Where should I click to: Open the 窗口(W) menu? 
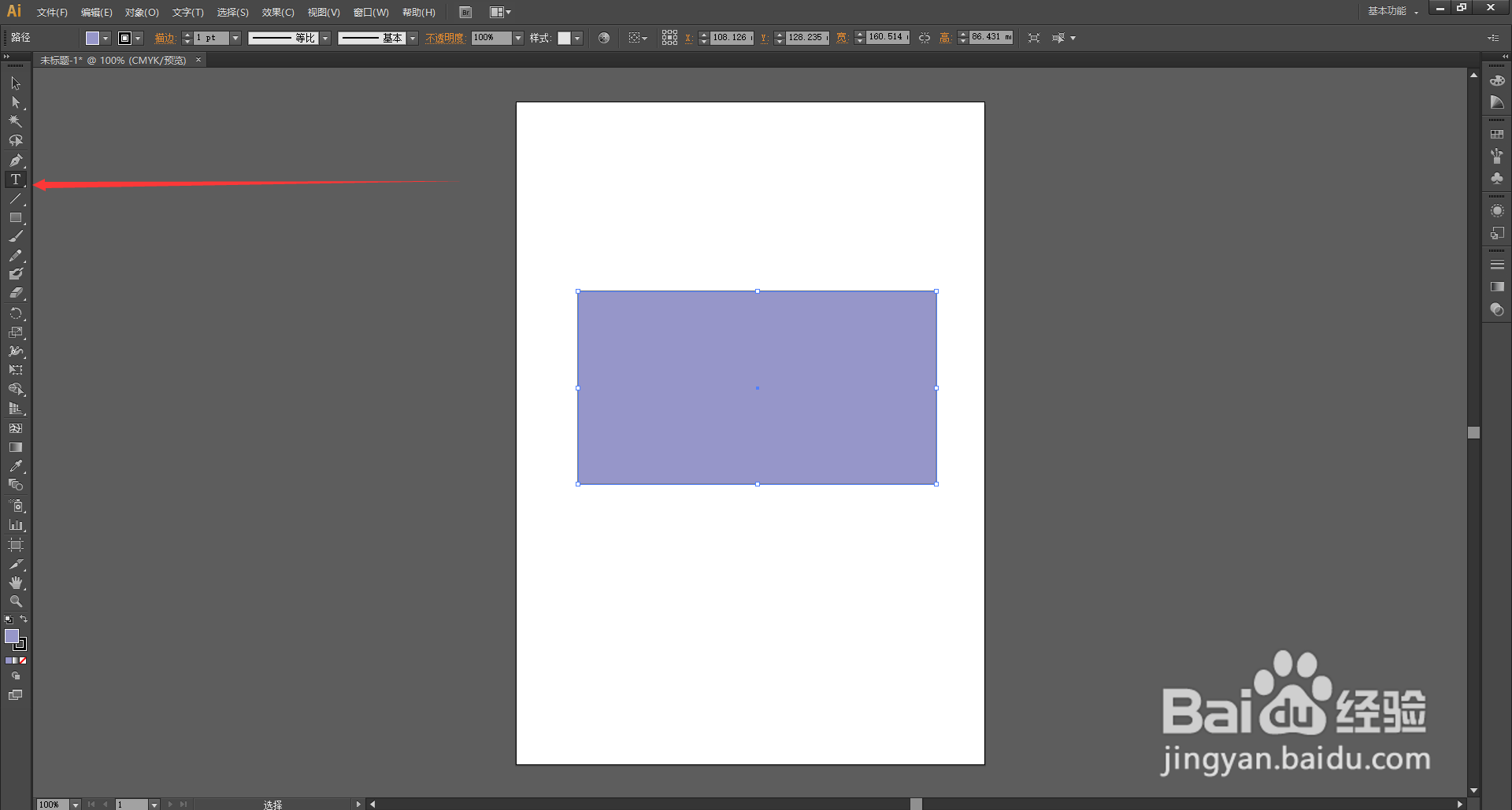coord(371,13)
